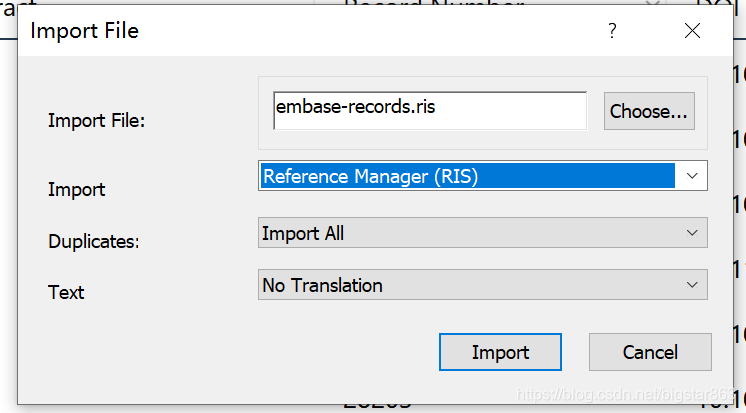Click the embase-records.ris file name field
The width and height of the screenshot is (746, 413).
tap(430, 111)
